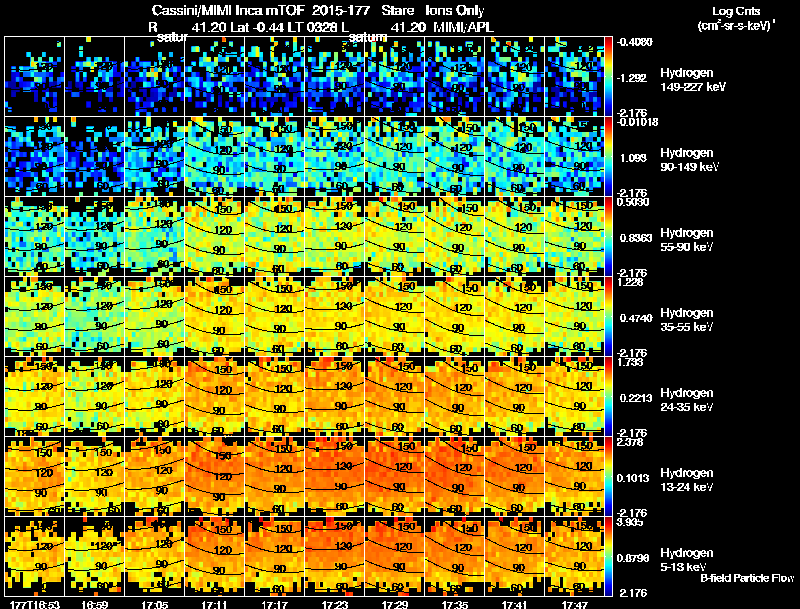Click the 'Hydrogen 55-90 keV' row label
The height and width of the screenshot is (609, 800).
(687, 240)
